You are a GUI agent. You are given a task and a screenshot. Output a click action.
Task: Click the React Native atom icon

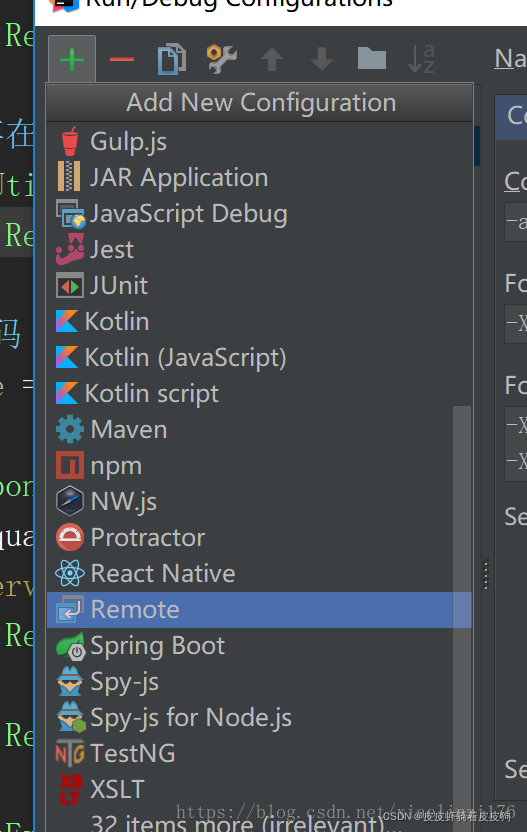[x=70, y=574]
